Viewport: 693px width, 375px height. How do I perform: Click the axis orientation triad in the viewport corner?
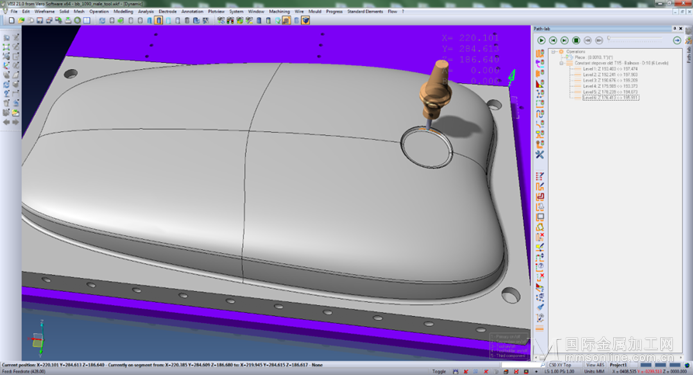pyautogui.click(x=38, y=339)
